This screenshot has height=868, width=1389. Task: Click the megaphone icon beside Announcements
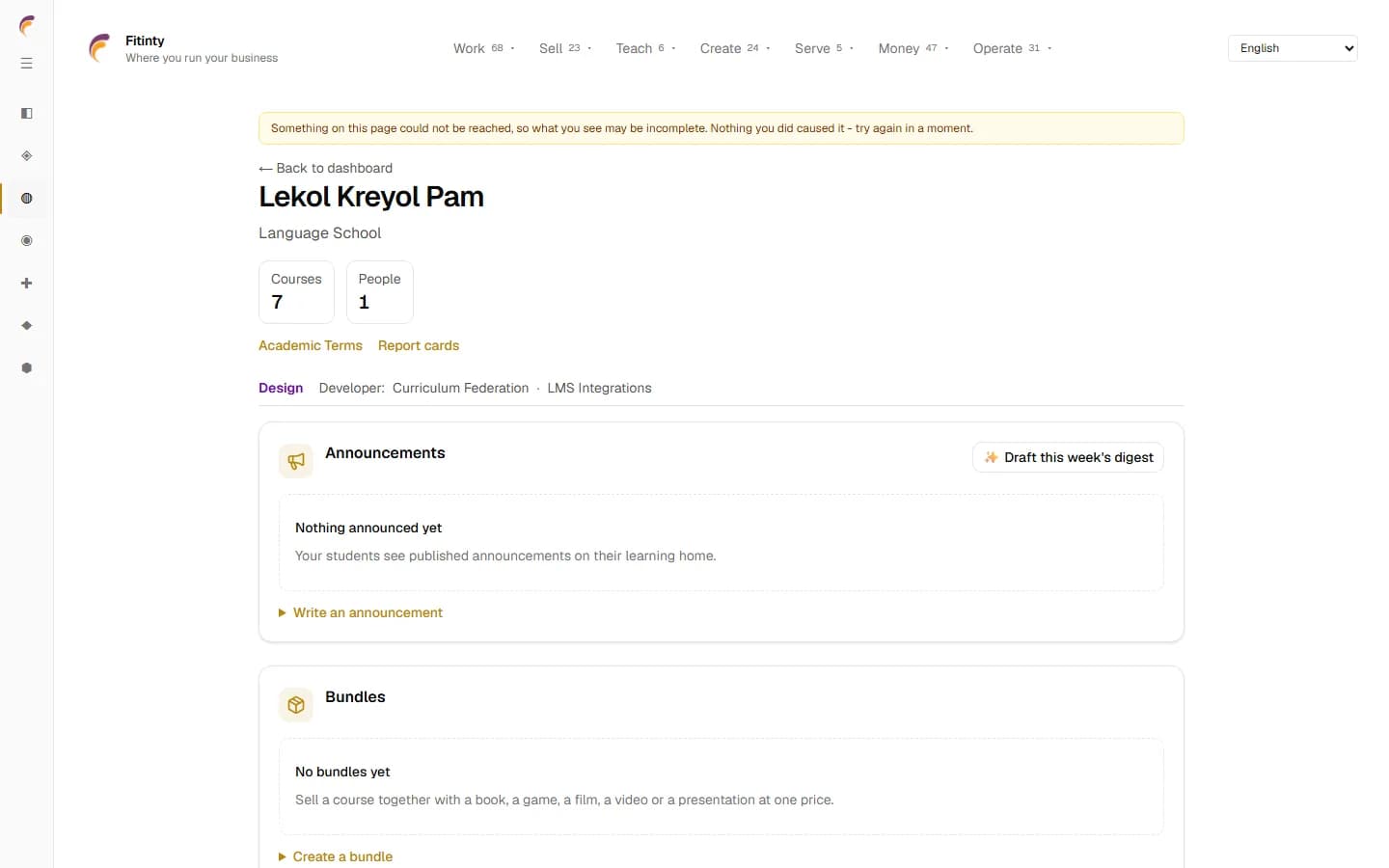[296, 461]
